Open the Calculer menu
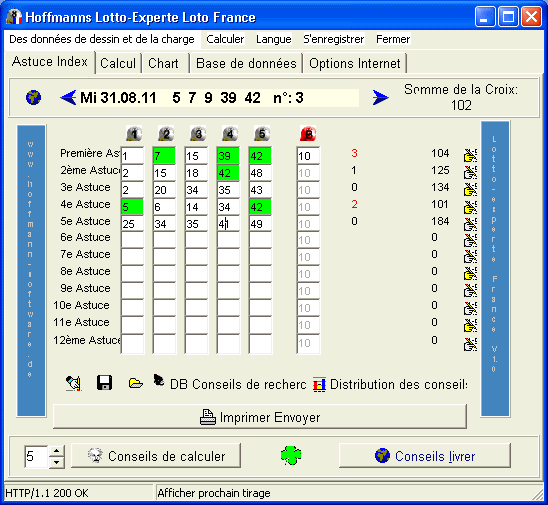 point(225,39)
